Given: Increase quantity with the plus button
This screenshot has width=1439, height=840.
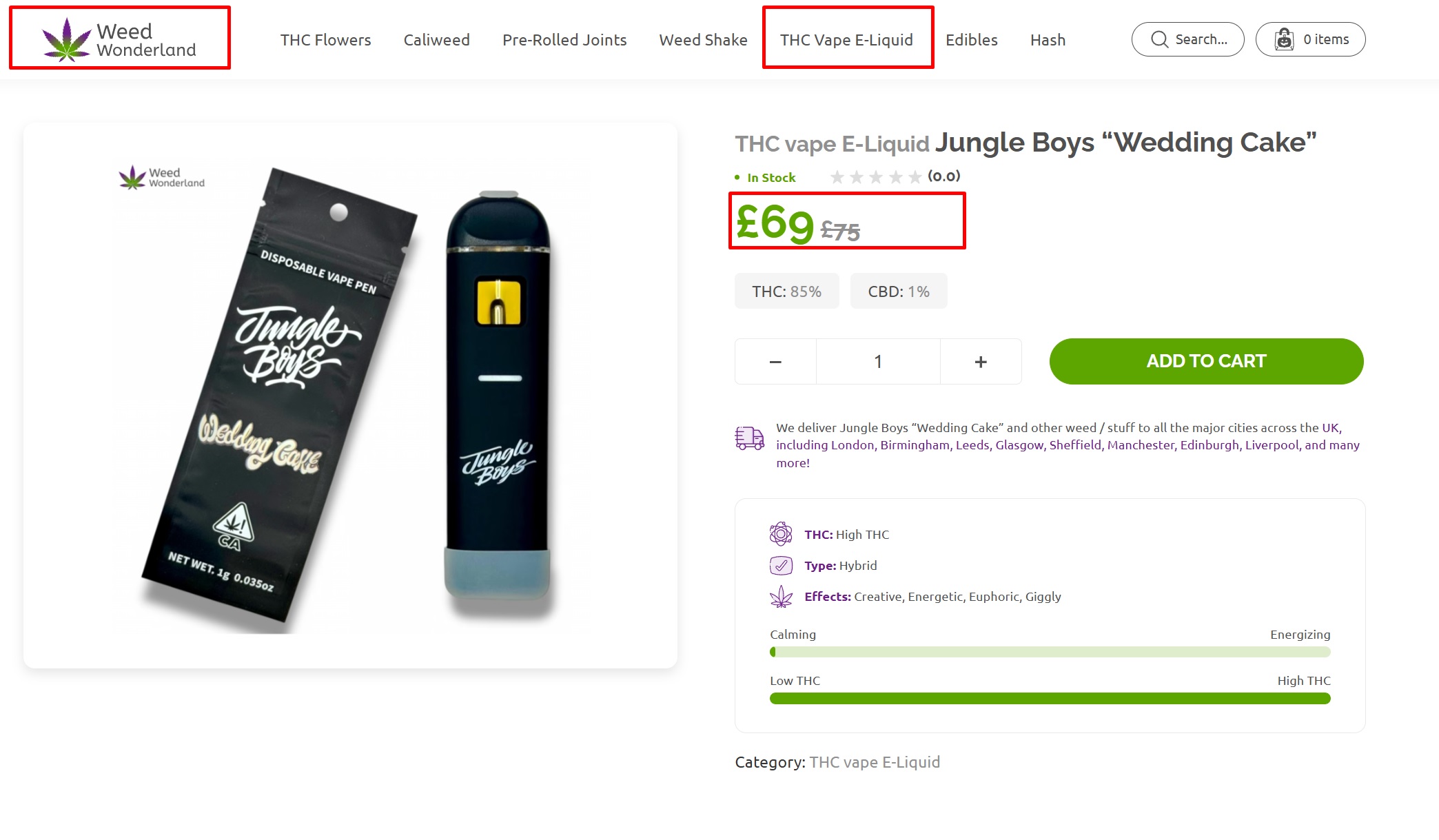Looking at the screenshot, I should point(981,362).
